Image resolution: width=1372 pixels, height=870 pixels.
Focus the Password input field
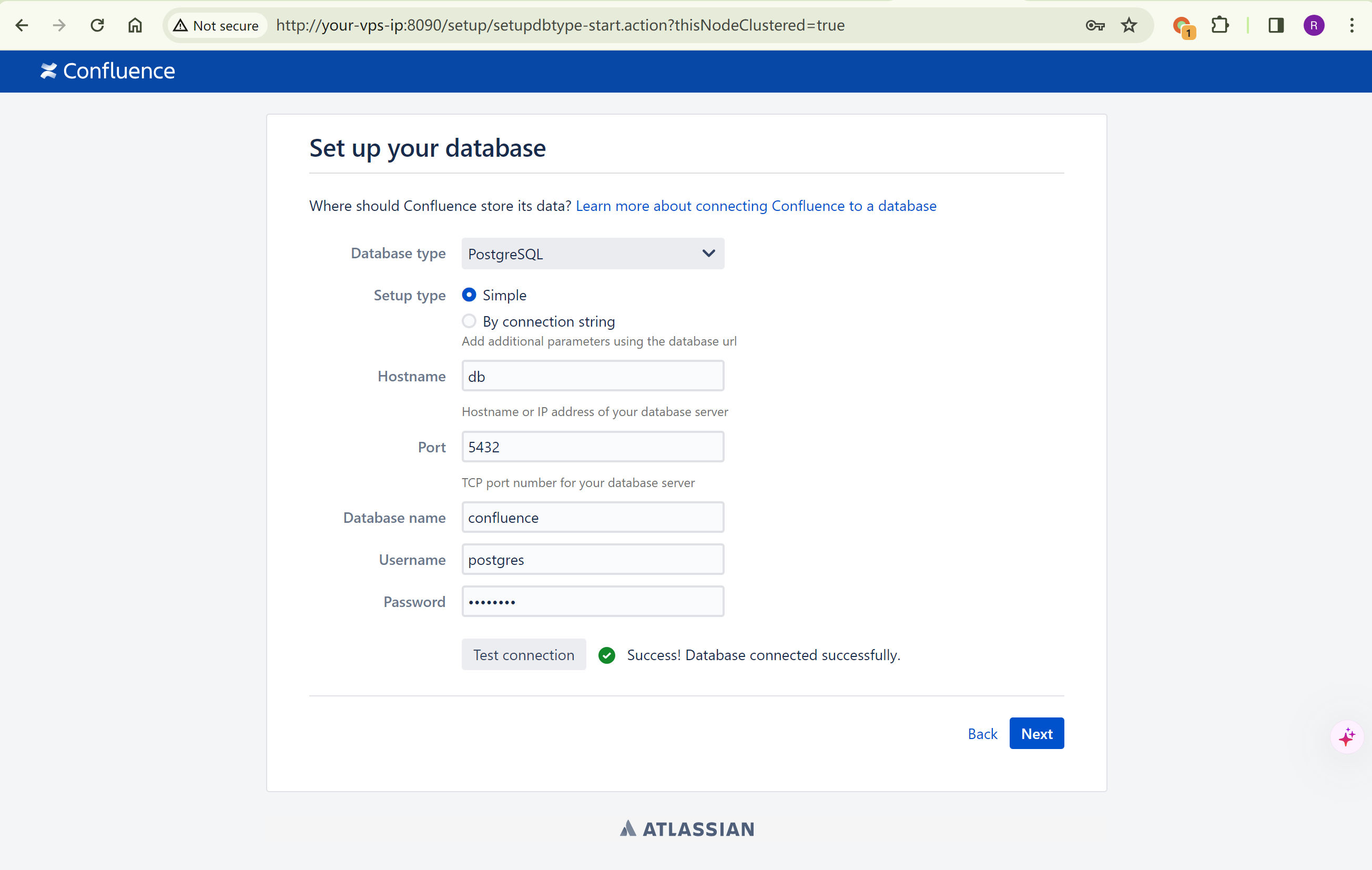coord(593,602)
